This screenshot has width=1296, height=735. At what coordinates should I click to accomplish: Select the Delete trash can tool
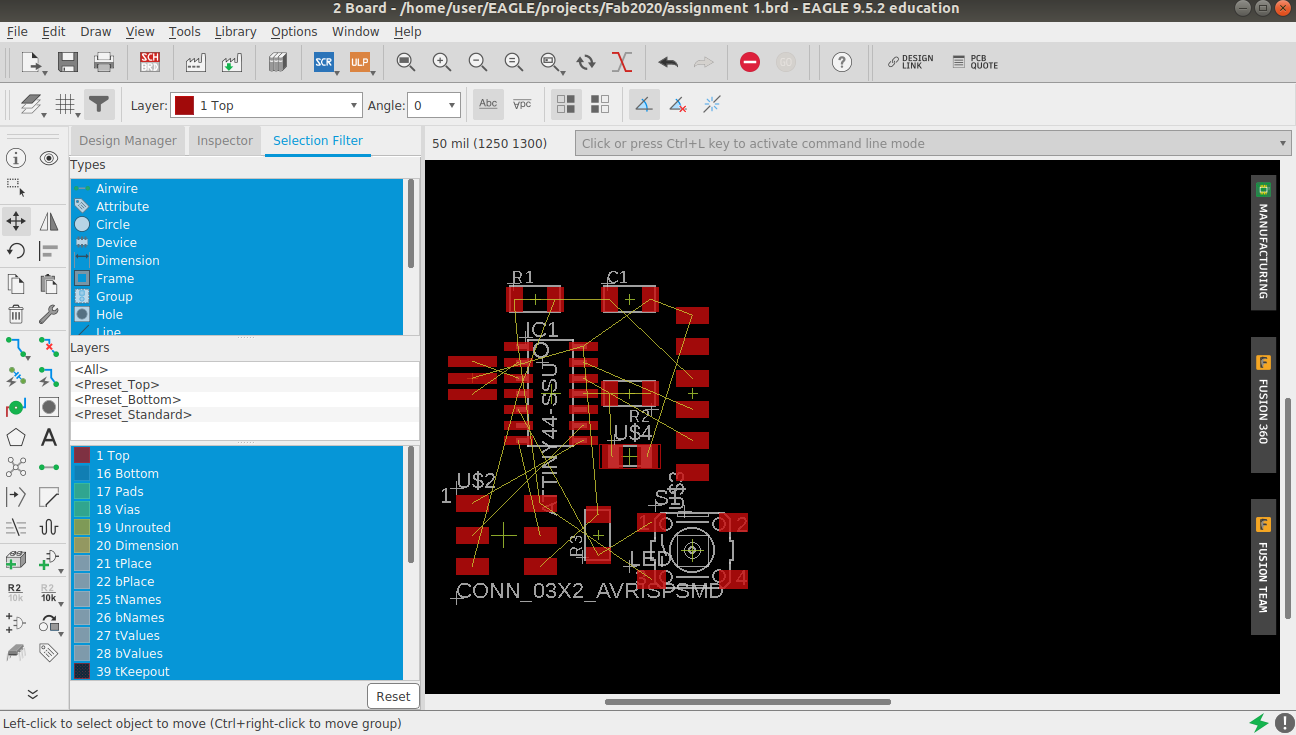coord(16,314)
